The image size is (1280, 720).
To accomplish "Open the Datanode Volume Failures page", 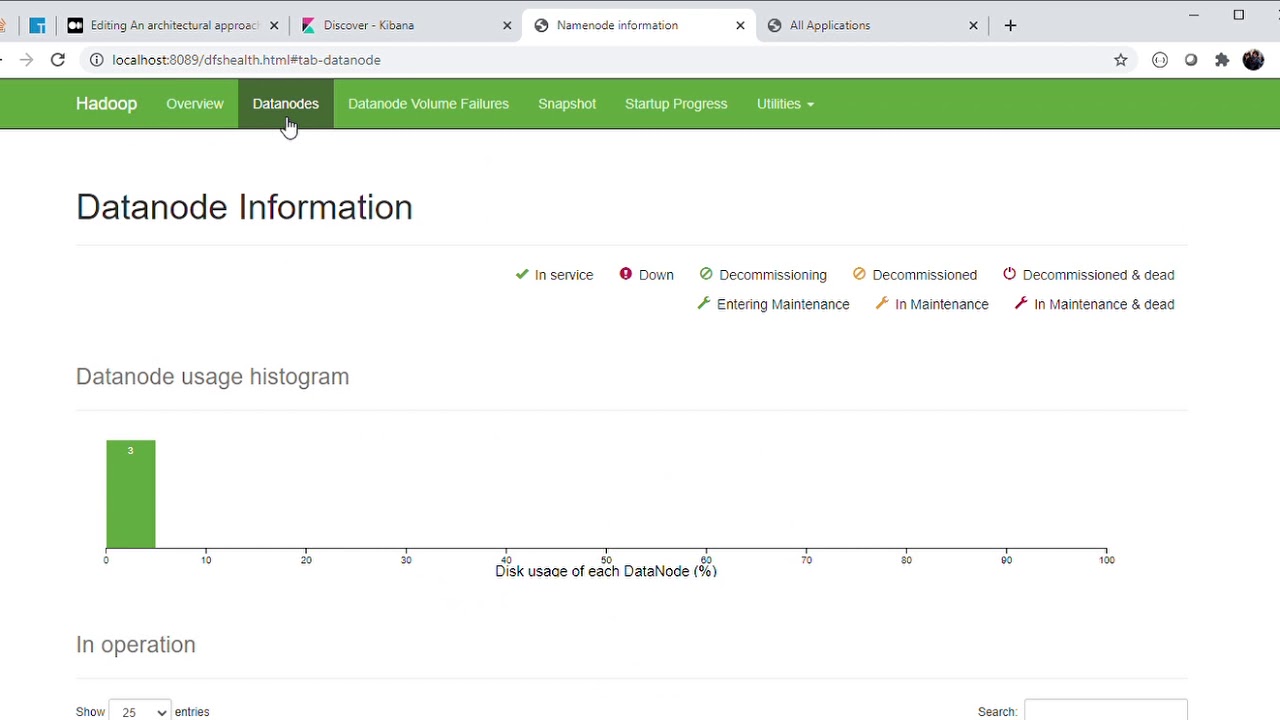I will 428,104.
